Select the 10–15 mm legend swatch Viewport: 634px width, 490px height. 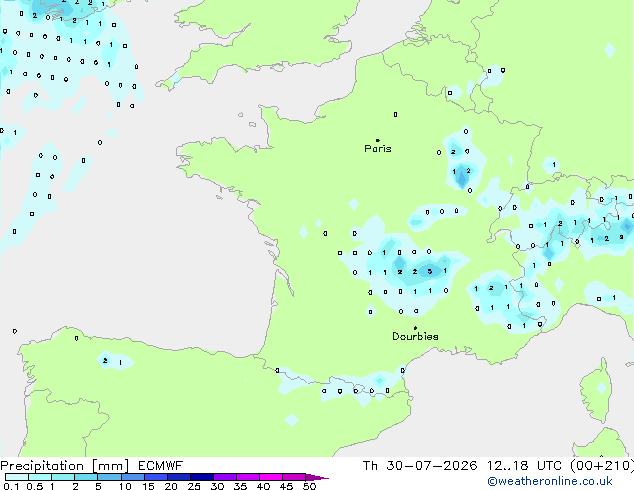point(133,477)
